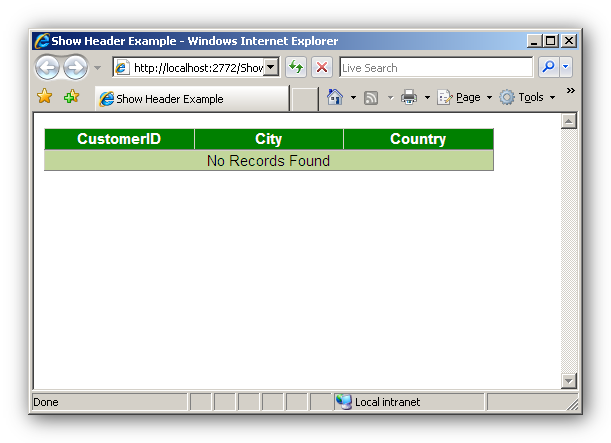Click Add to Favorites icon
Viewport: 611px width, 443px height.
(x=71, y=98)
